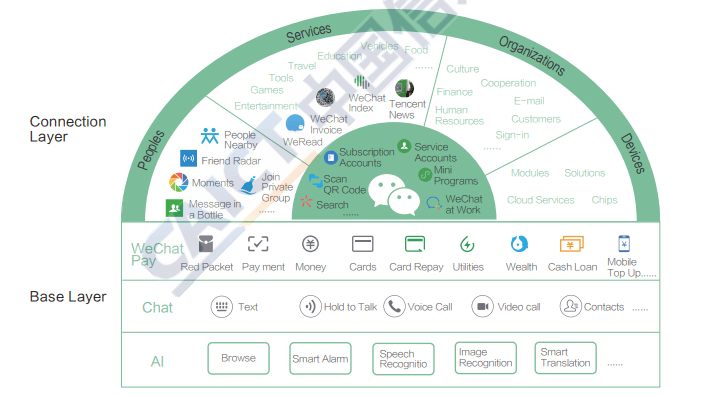Click the Red Packet icon
The width and height of the screenshot is (723, 397).
(x=206, y=243)
